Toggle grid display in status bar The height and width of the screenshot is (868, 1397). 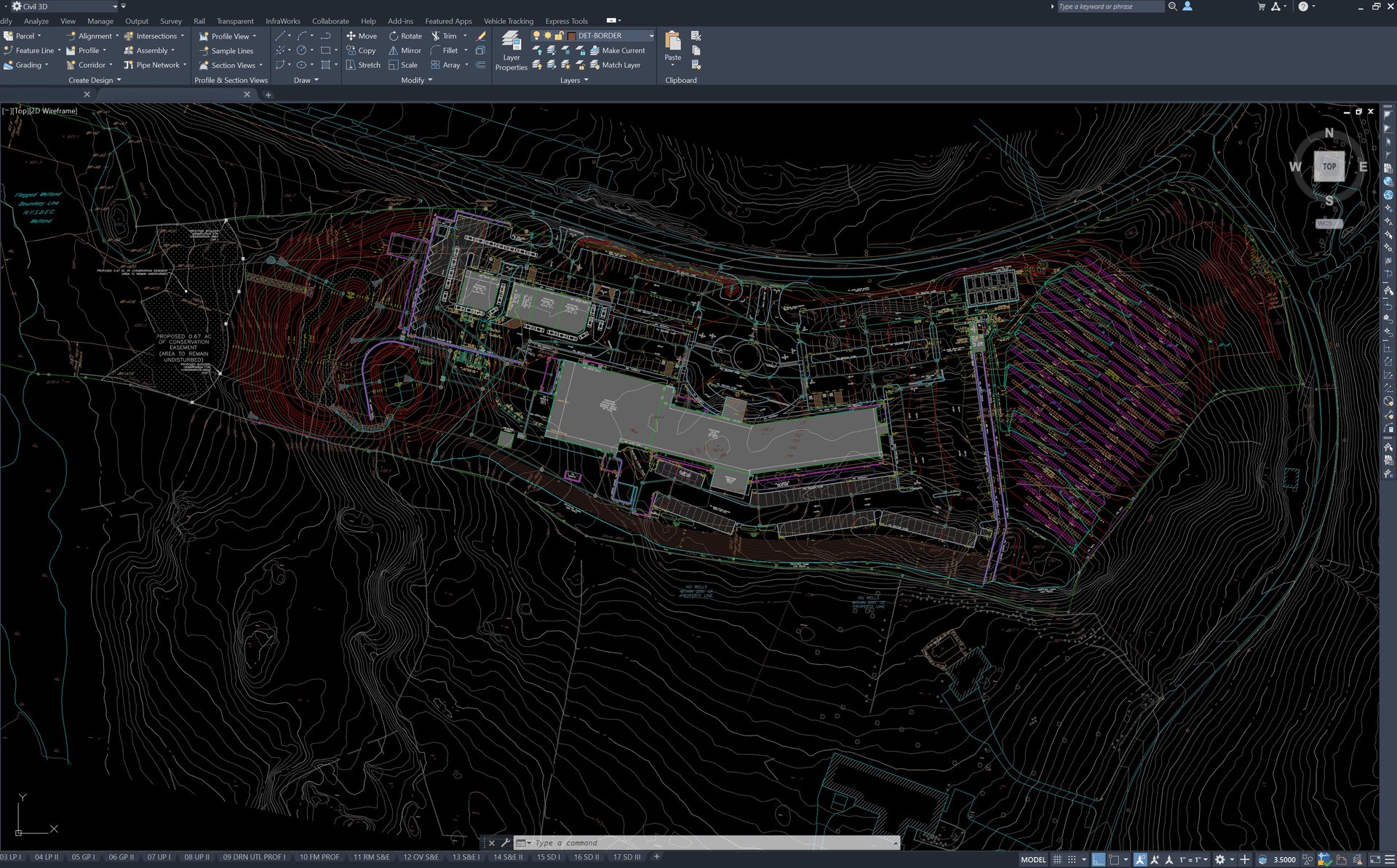1057,859
